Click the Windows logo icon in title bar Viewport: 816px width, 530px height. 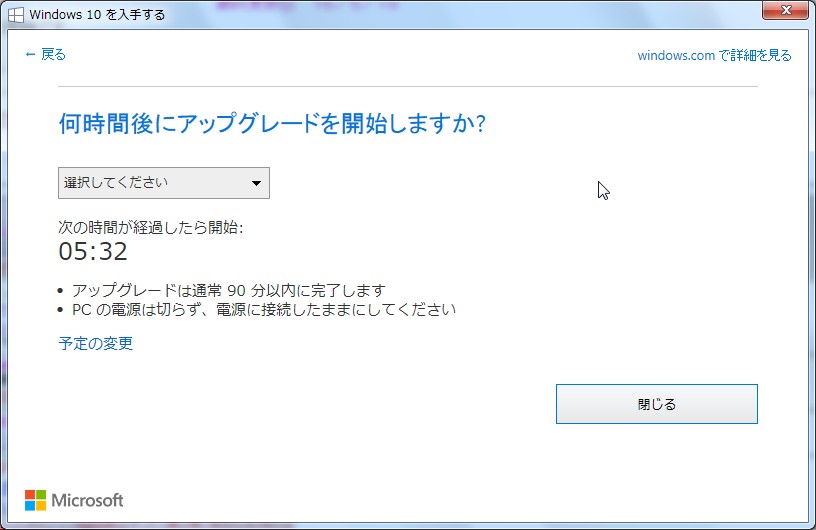coord(16,15)
